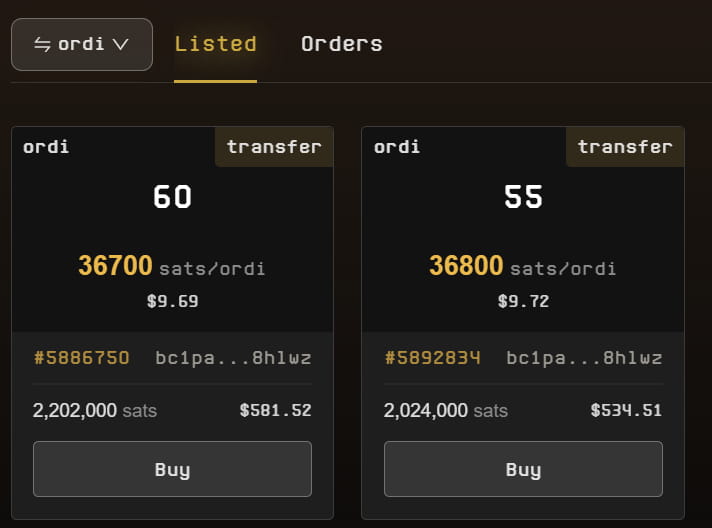Viewport: 712px width, 528px height.
Task: Switch to the Listed tab
Action: click(215, 44)
